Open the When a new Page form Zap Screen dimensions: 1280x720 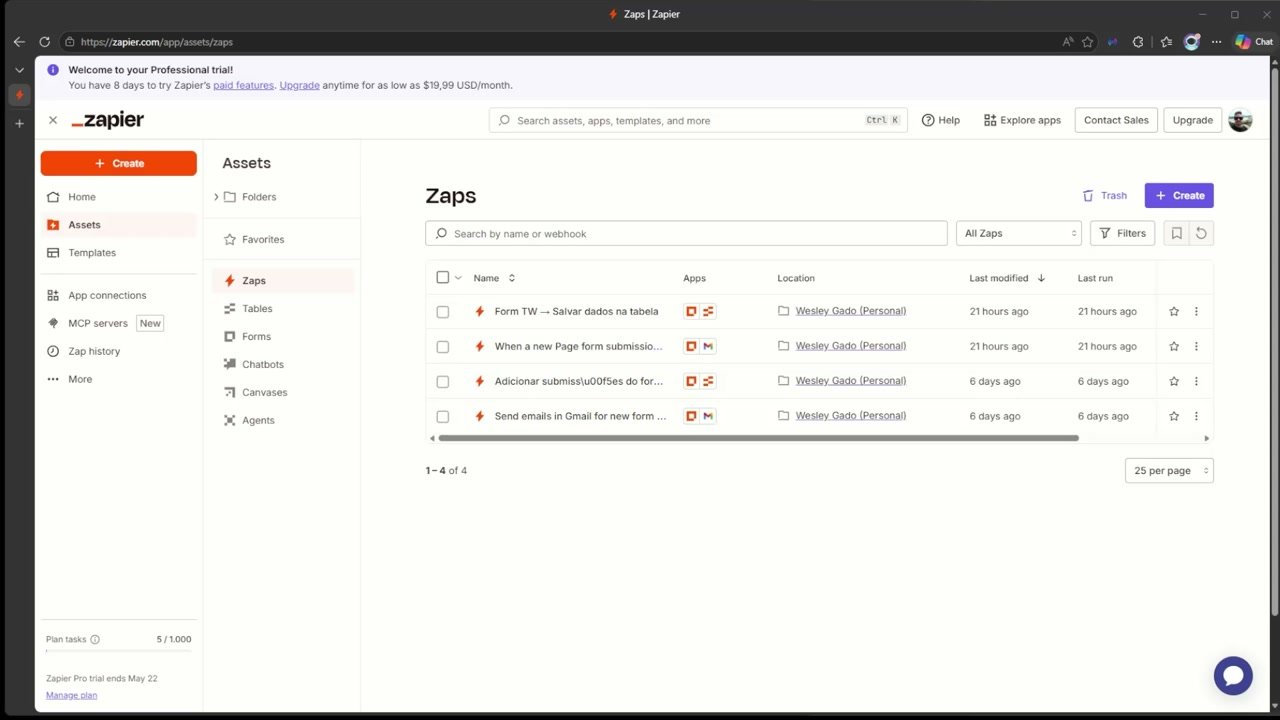click(x=578, y=347)
